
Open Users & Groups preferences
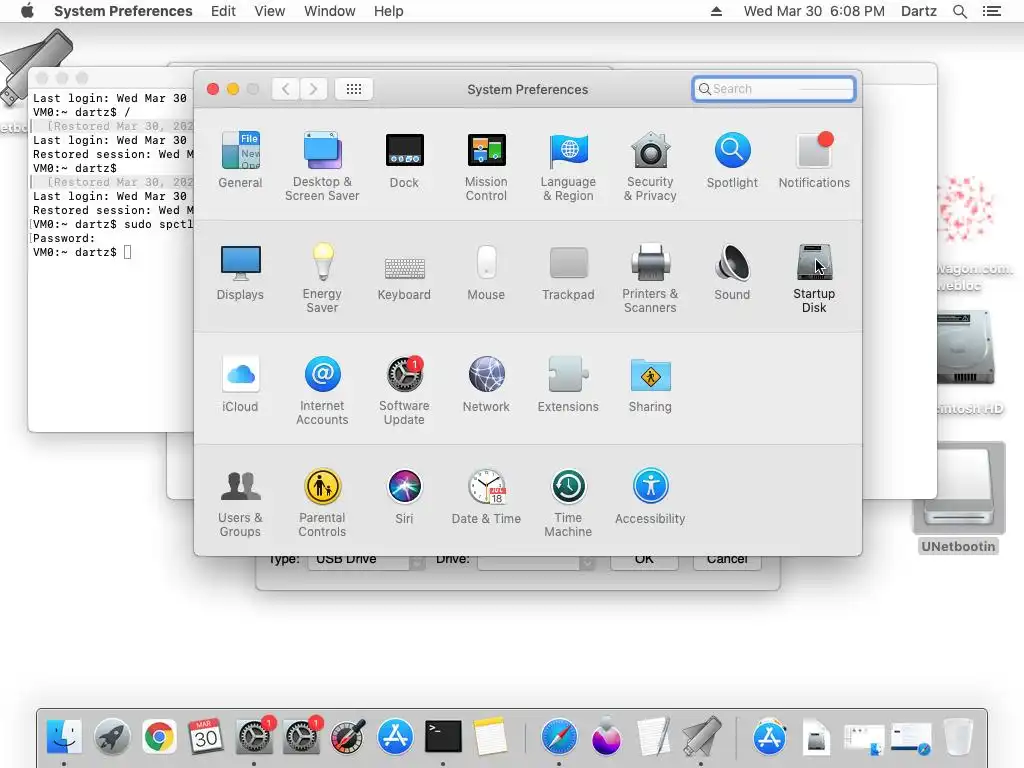[x=240, y=503]
